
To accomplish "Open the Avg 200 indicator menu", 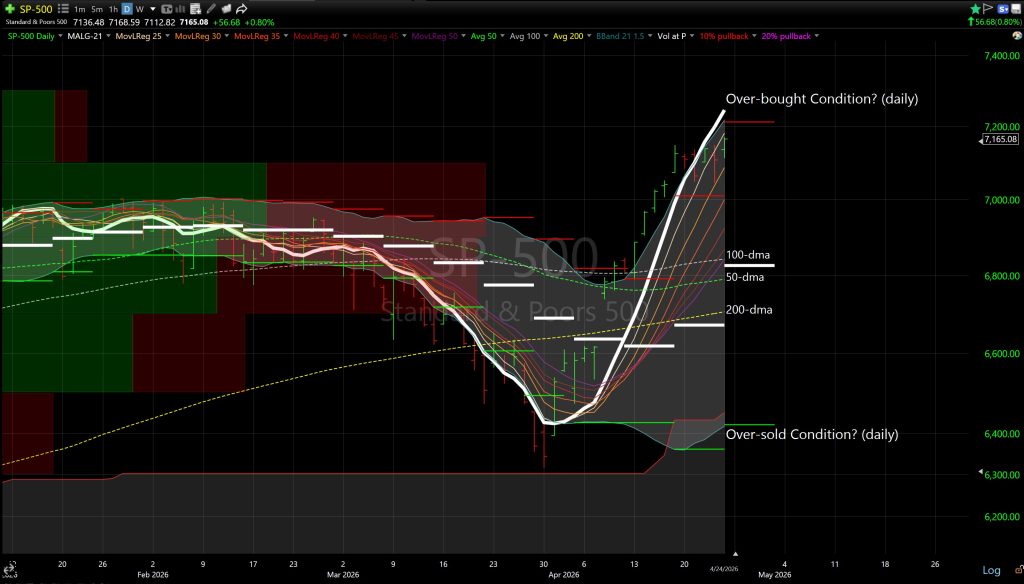I will pos(589,36).
